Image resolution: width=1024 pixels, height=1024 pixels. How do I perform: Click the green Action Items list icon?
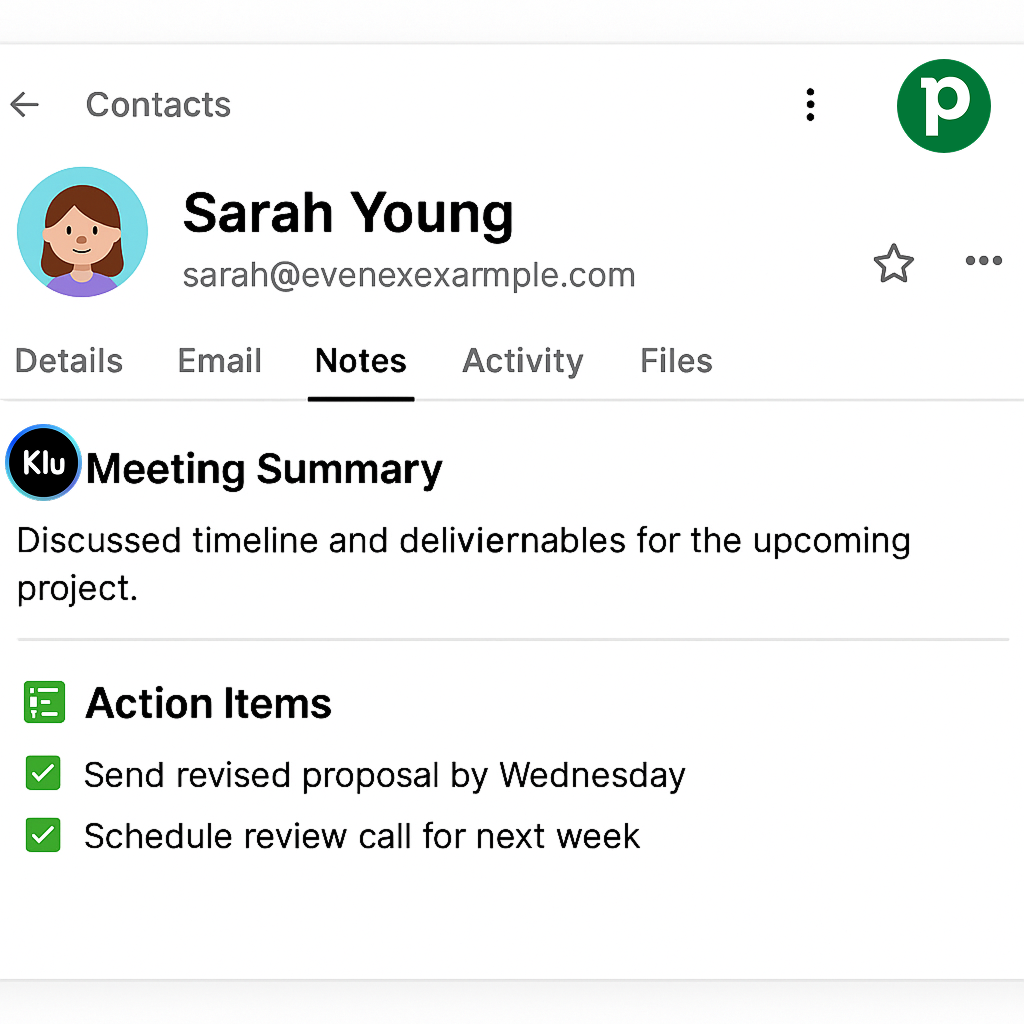point(44,703)
